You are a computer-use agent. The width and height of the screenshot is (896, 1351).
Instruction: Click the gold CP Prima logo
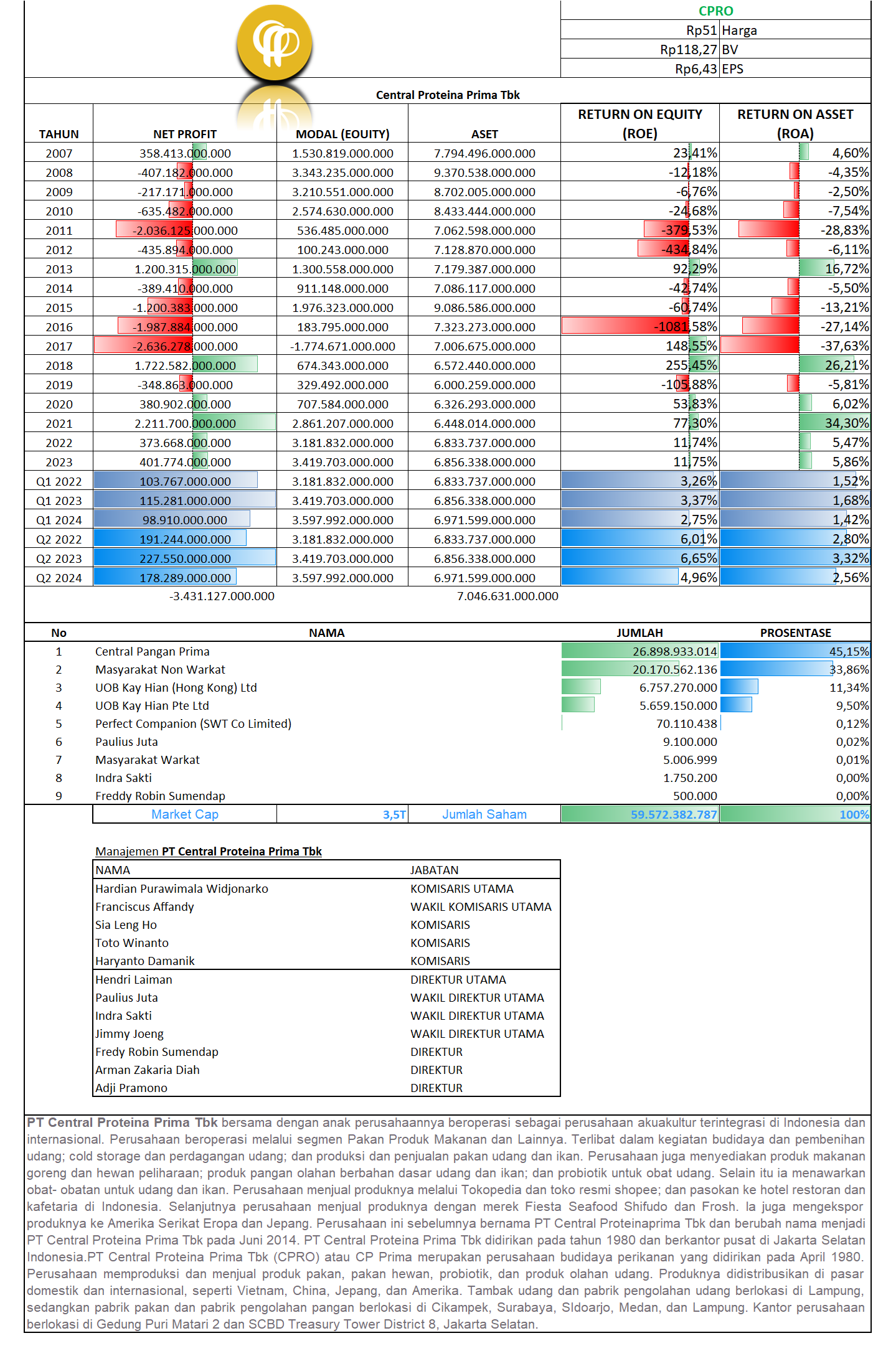[275, 42]
